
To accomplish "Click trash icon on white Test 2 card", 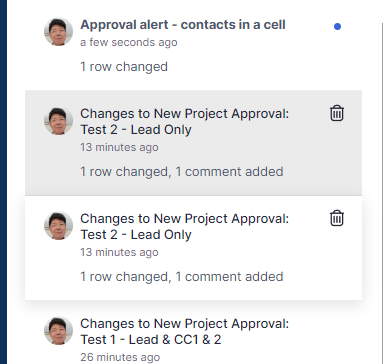I will pos(337,218).
